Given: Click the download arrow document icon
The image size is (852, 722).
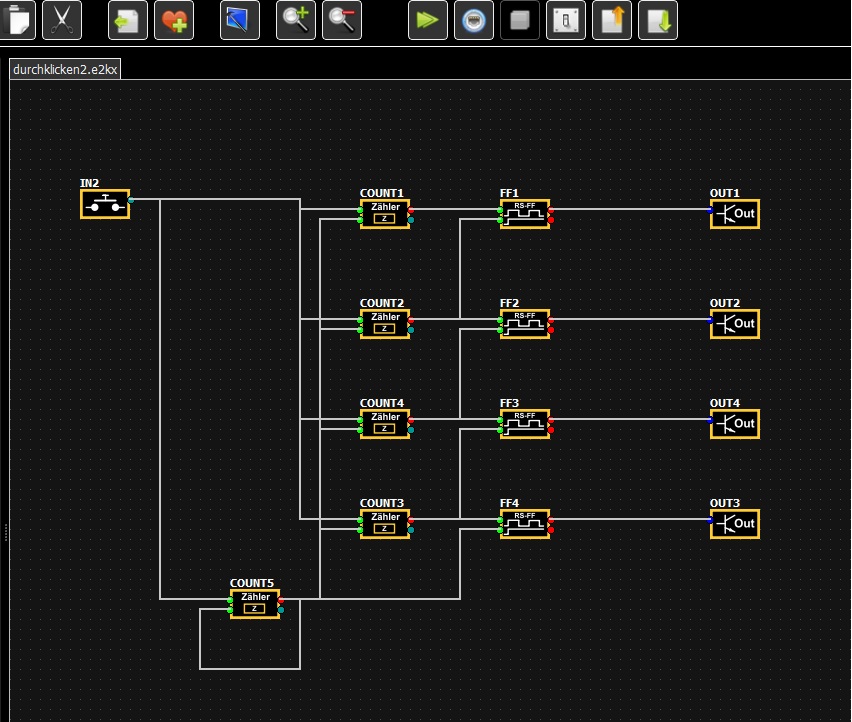Looking at the screenshot, I should [658, 19].
